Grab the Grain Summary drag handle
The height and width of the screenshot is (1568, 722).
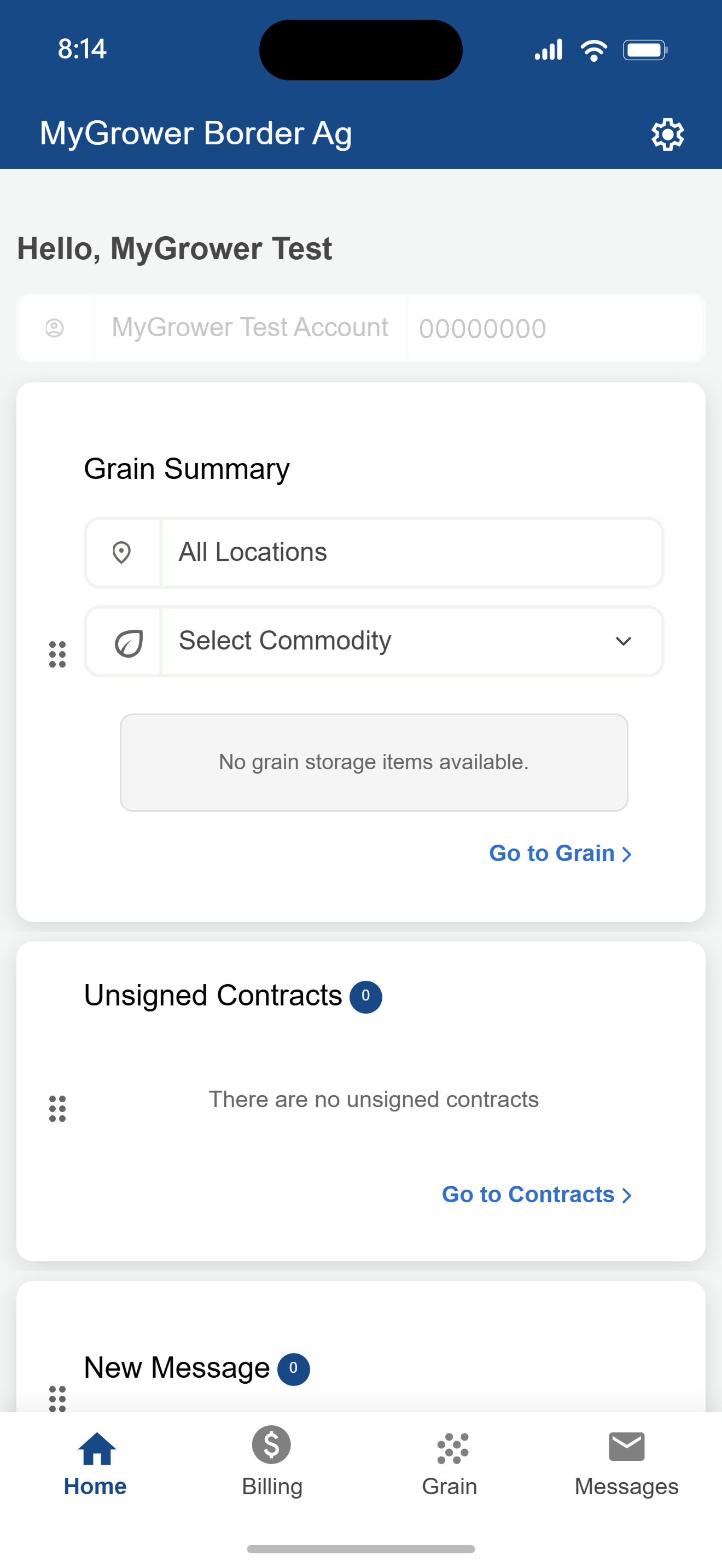point(57,654)
